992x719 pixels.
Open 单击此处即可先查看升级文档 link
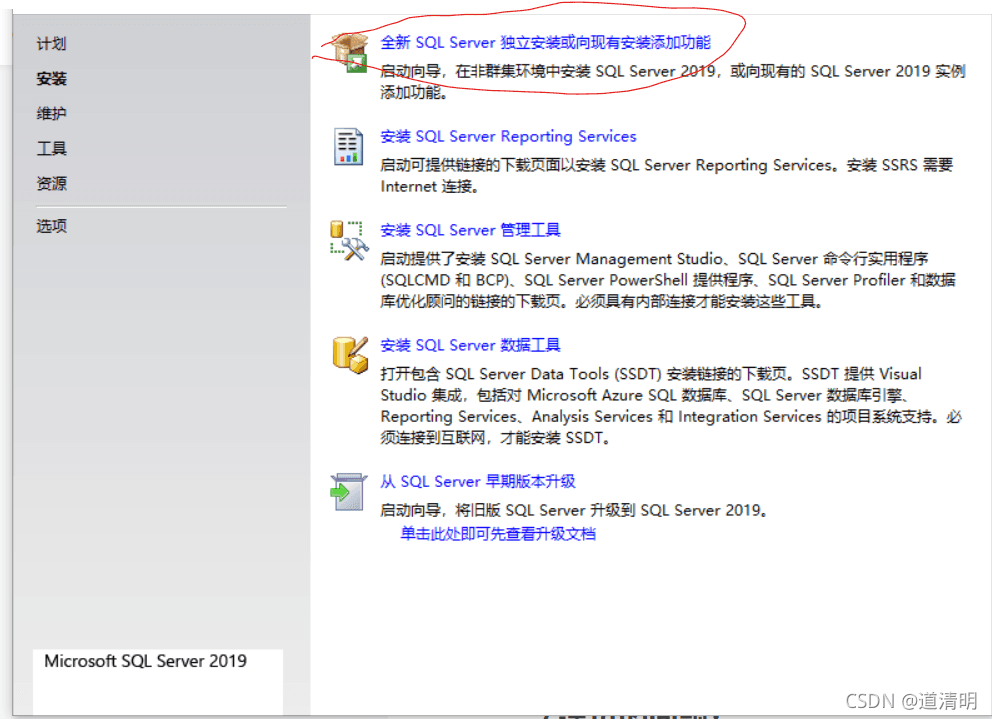[x=498, y=534]
